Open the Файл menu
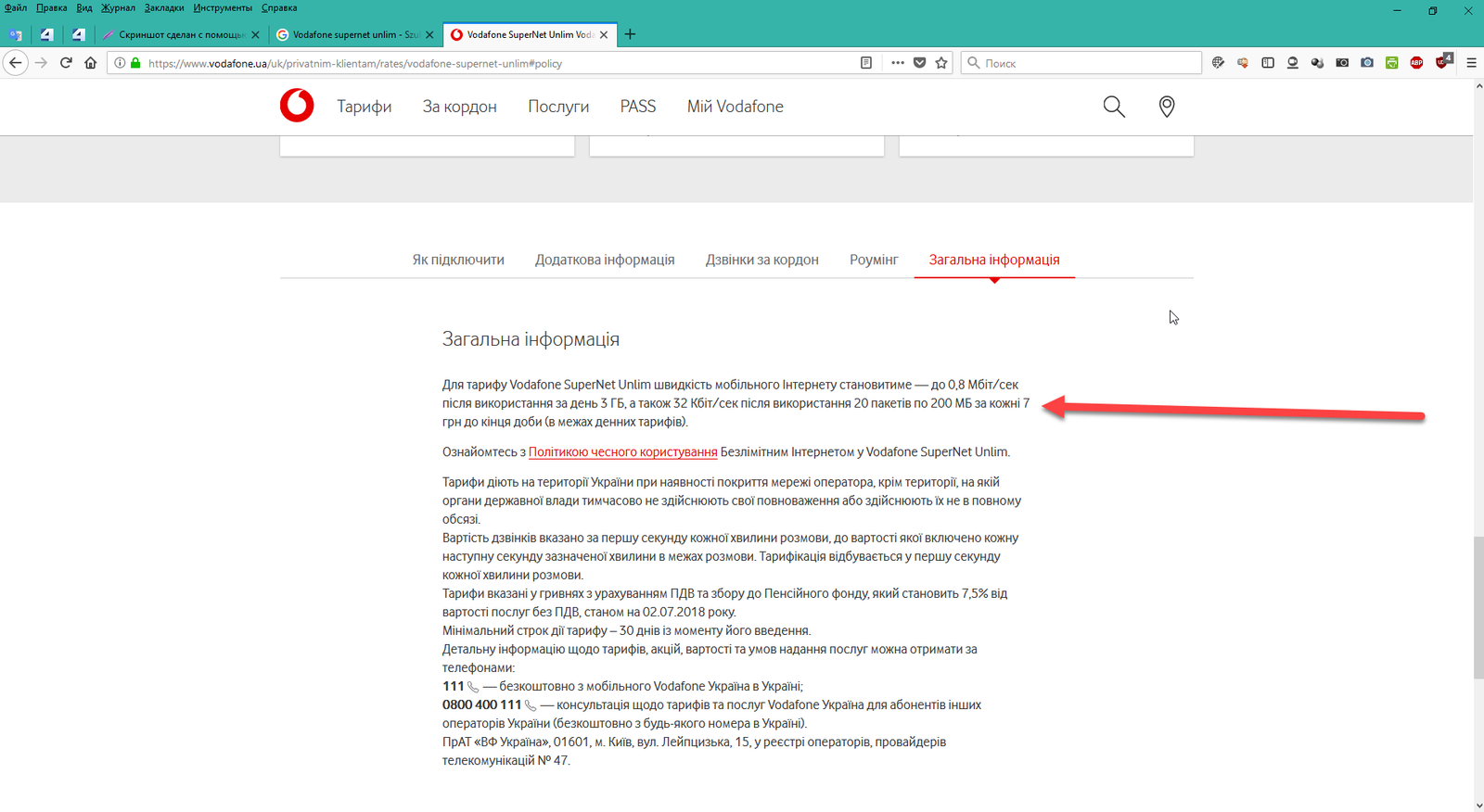Viewport: 1484px width, 812px height. coord(16,7)
